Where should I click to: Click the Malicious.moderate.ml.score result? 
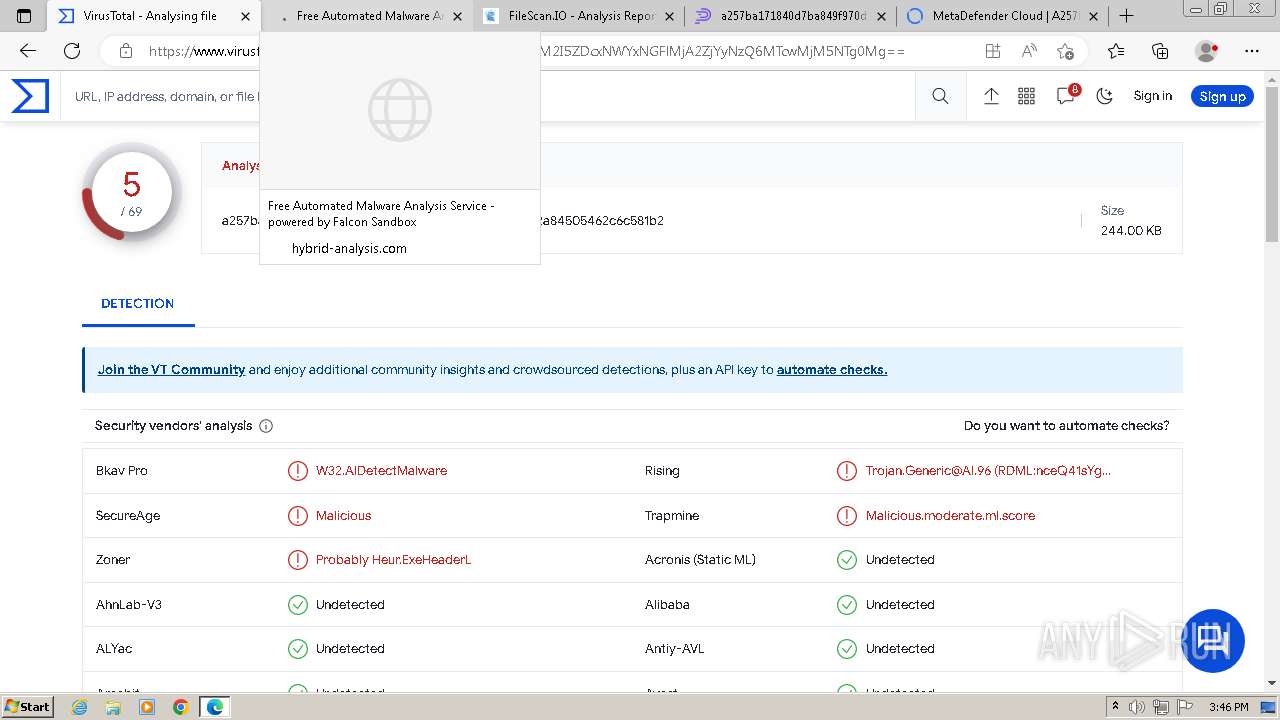[x=950, y=515]
